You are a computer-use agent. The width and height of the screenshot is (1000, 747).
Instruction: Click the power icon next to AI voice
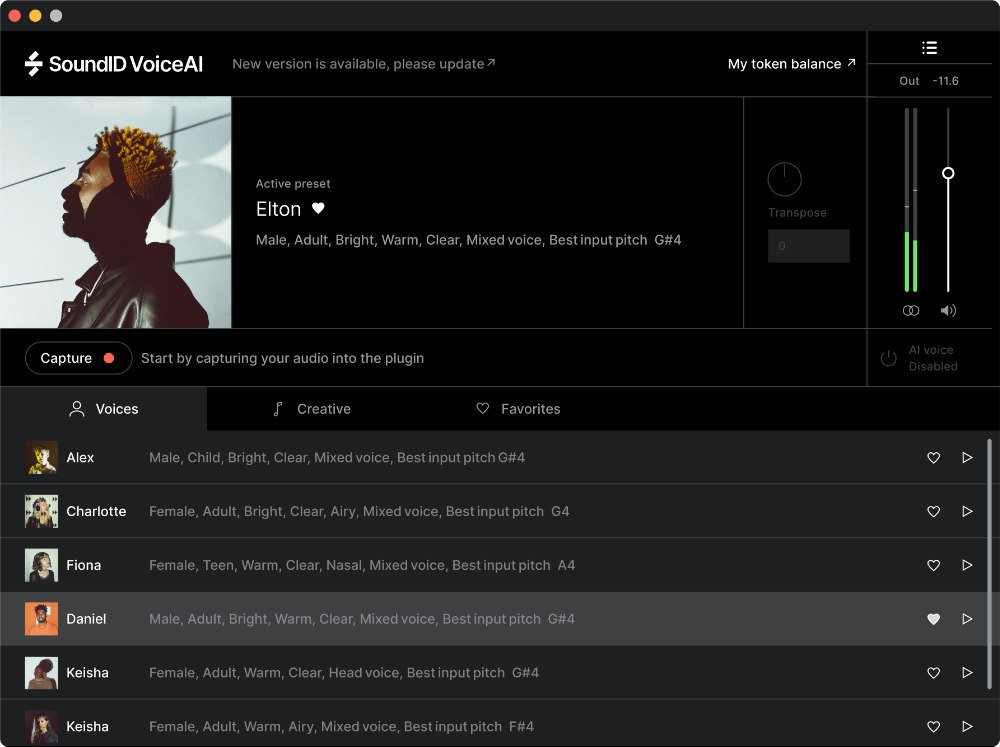[888, 357]
